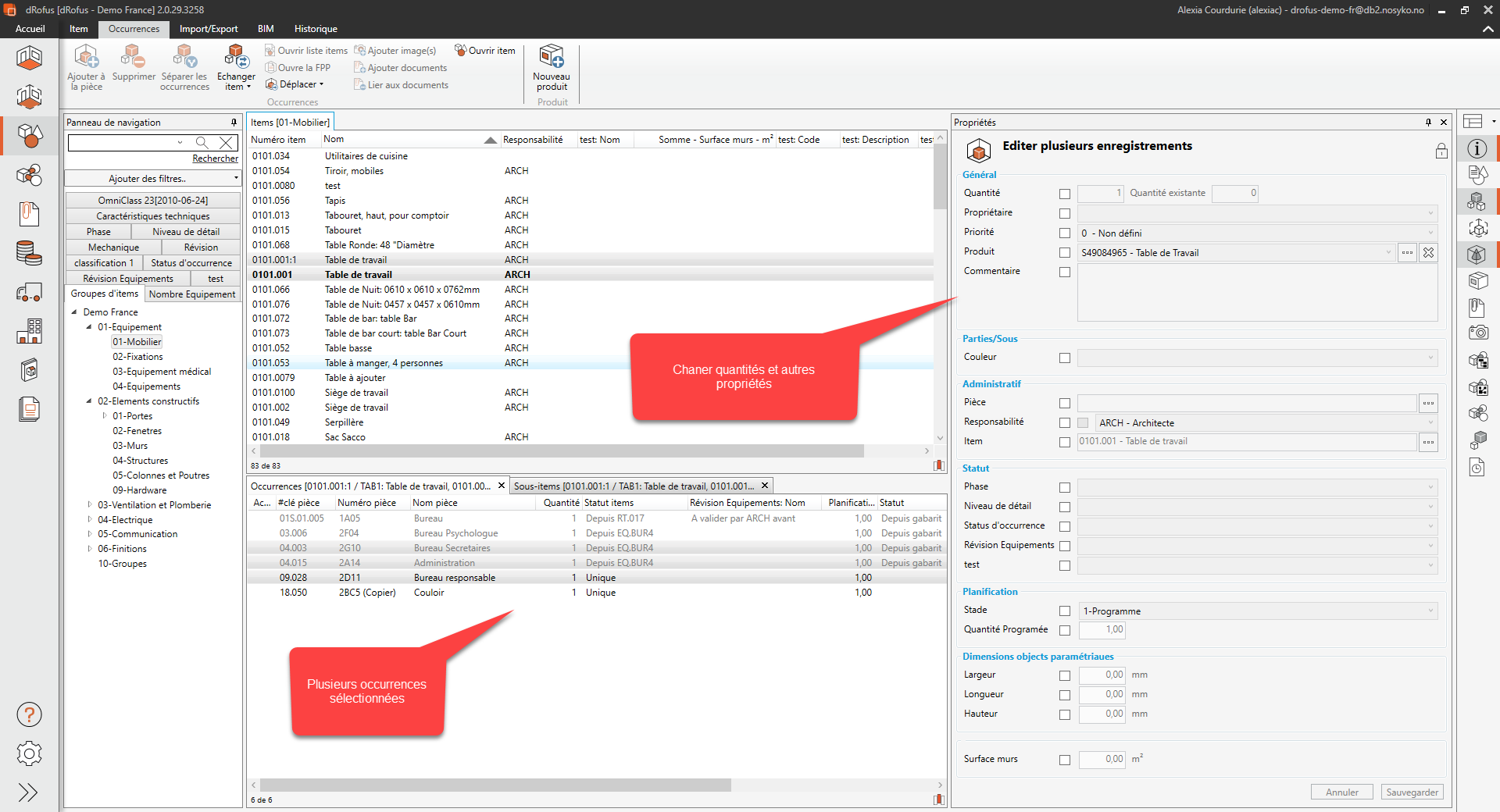The image size is (1500, 812).
Task: Click the lock icon in Propriétés panel
Action: (1441, 151)
